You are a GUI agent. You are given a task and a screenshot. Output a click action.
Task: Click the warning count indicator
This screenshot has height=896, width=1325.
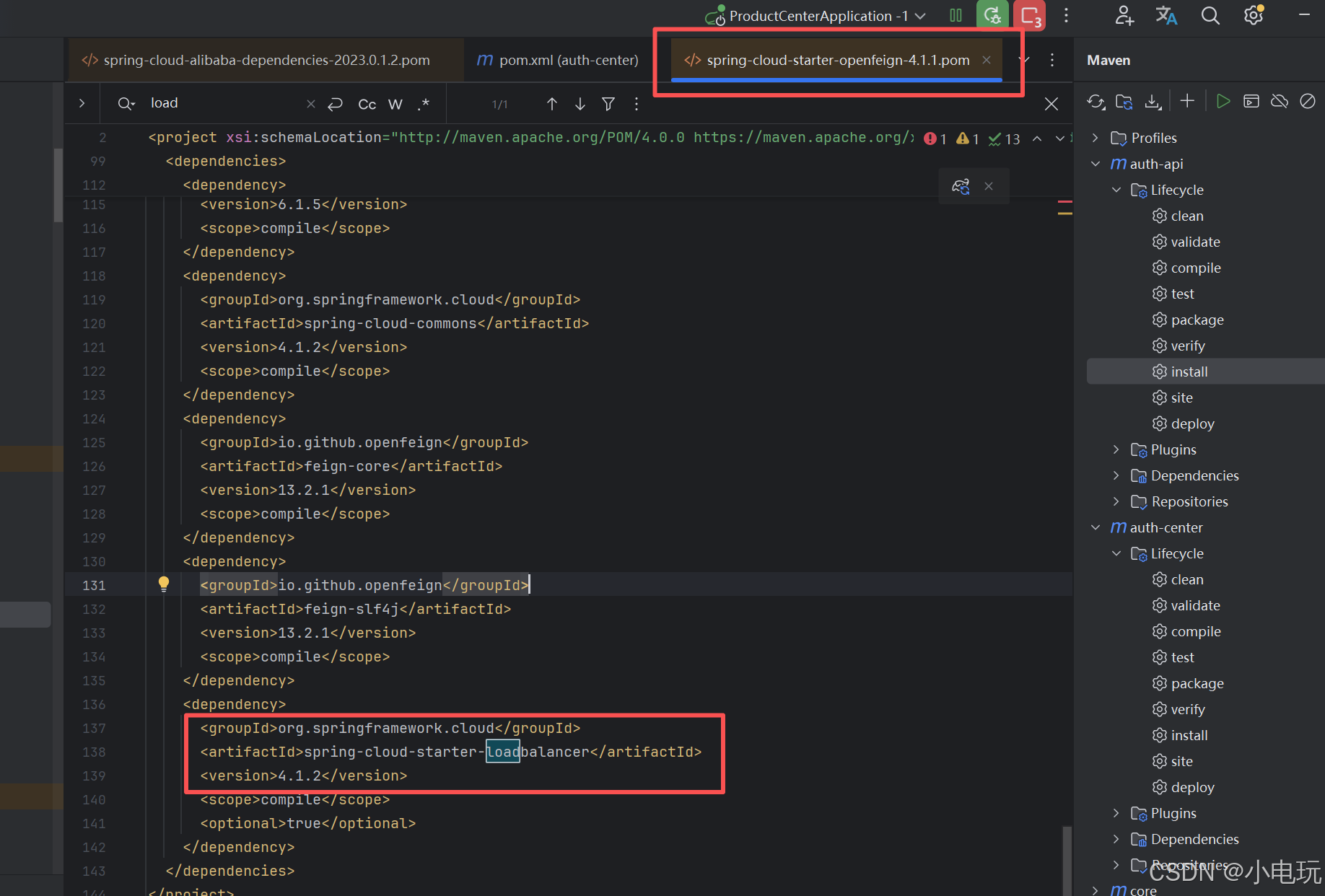(x=968, y=139)
